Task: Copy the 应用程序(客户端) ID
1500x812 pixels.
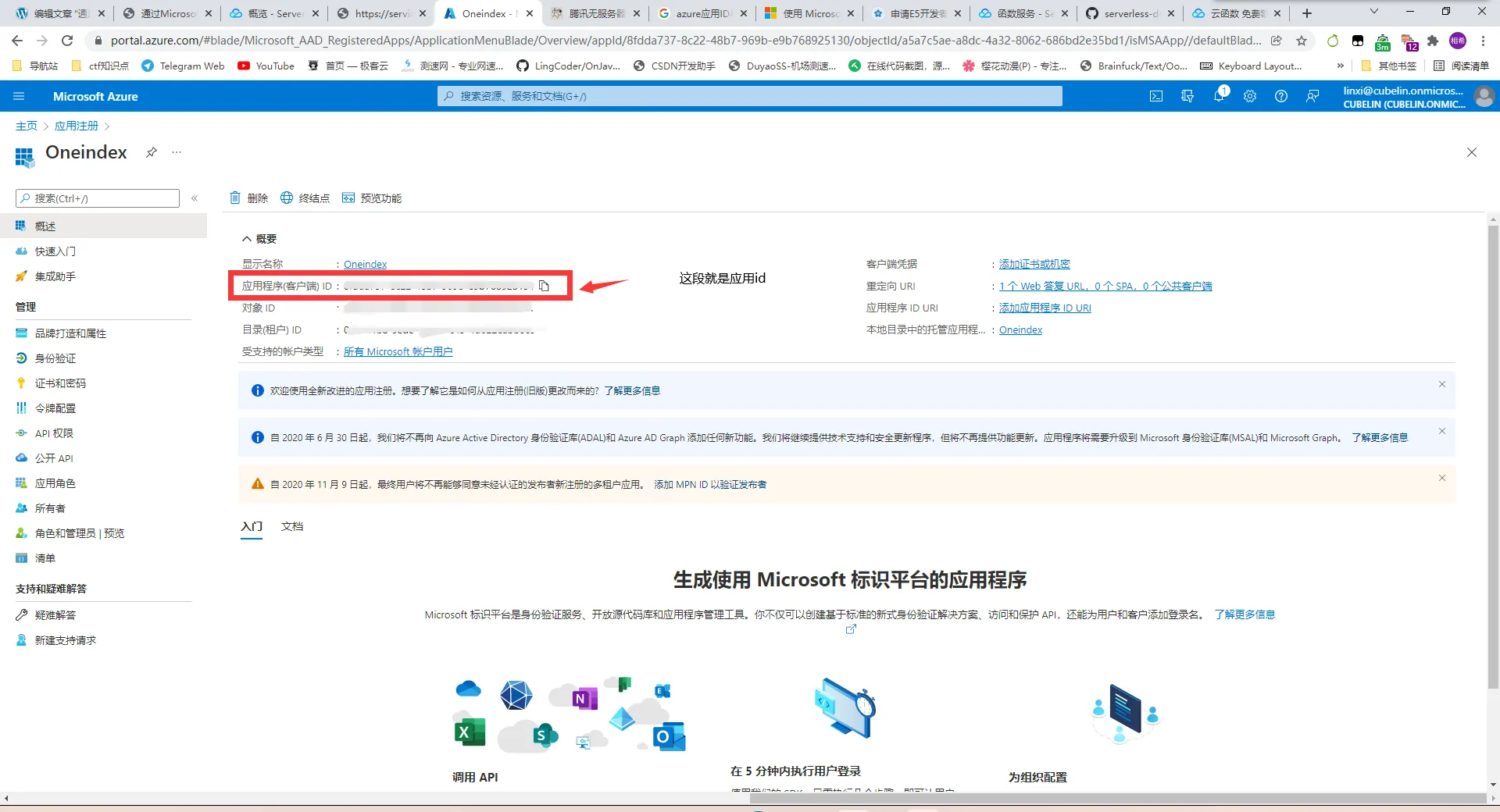Action: point(544,286)
